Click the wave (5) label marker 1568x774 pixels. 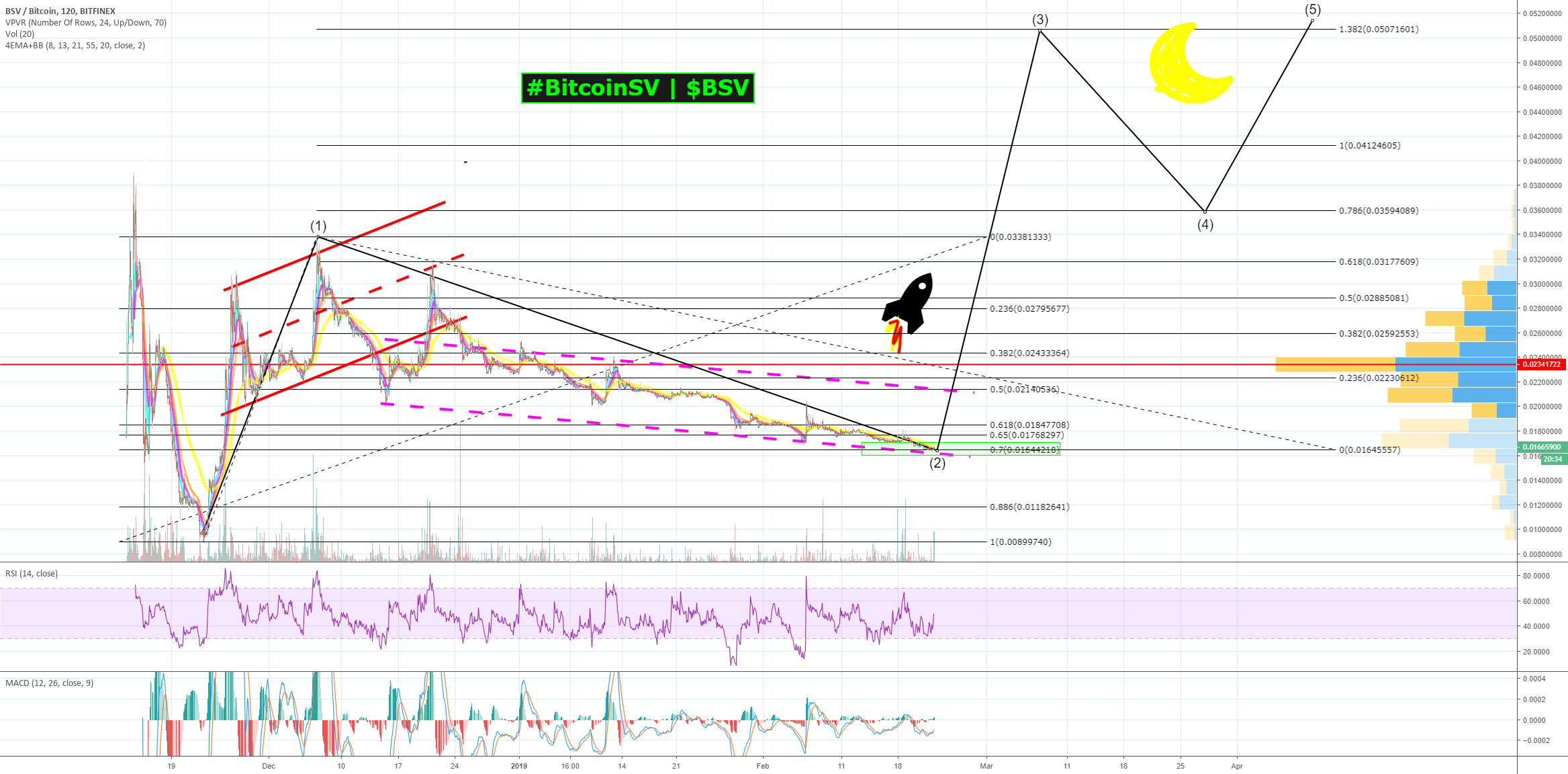click(1313, 10)
